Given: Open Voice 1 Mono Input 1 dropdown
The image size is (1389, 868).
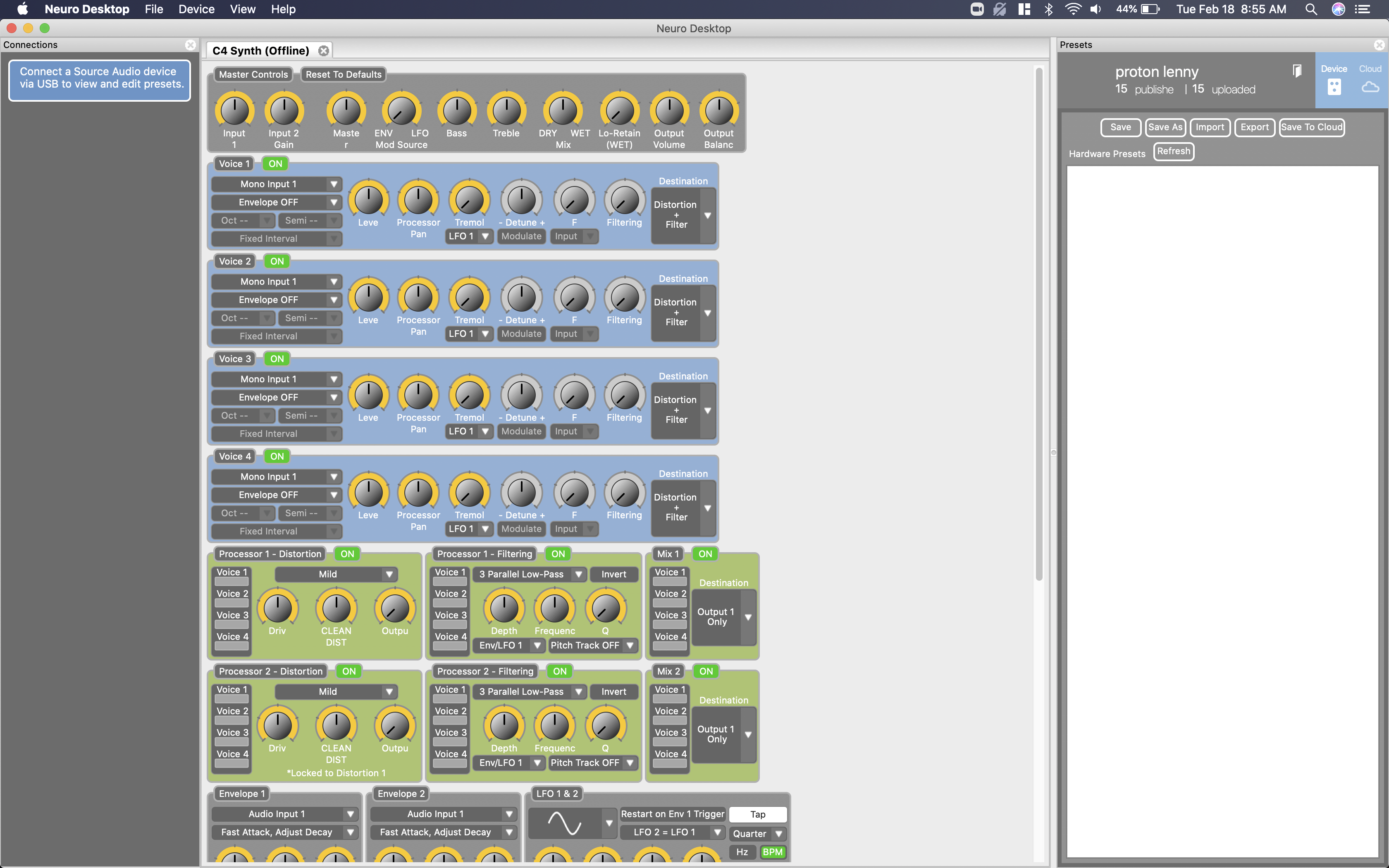Looking at the screenshot, I should [277, 184].
